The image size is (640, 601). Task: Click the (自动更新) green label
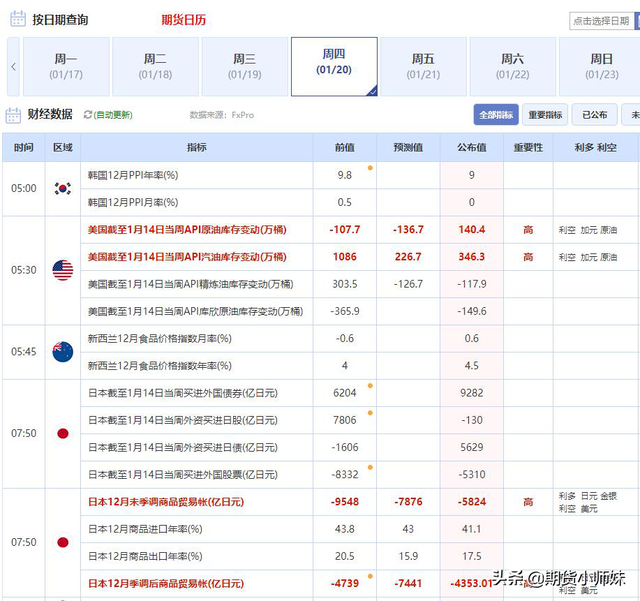click(113, 115)
